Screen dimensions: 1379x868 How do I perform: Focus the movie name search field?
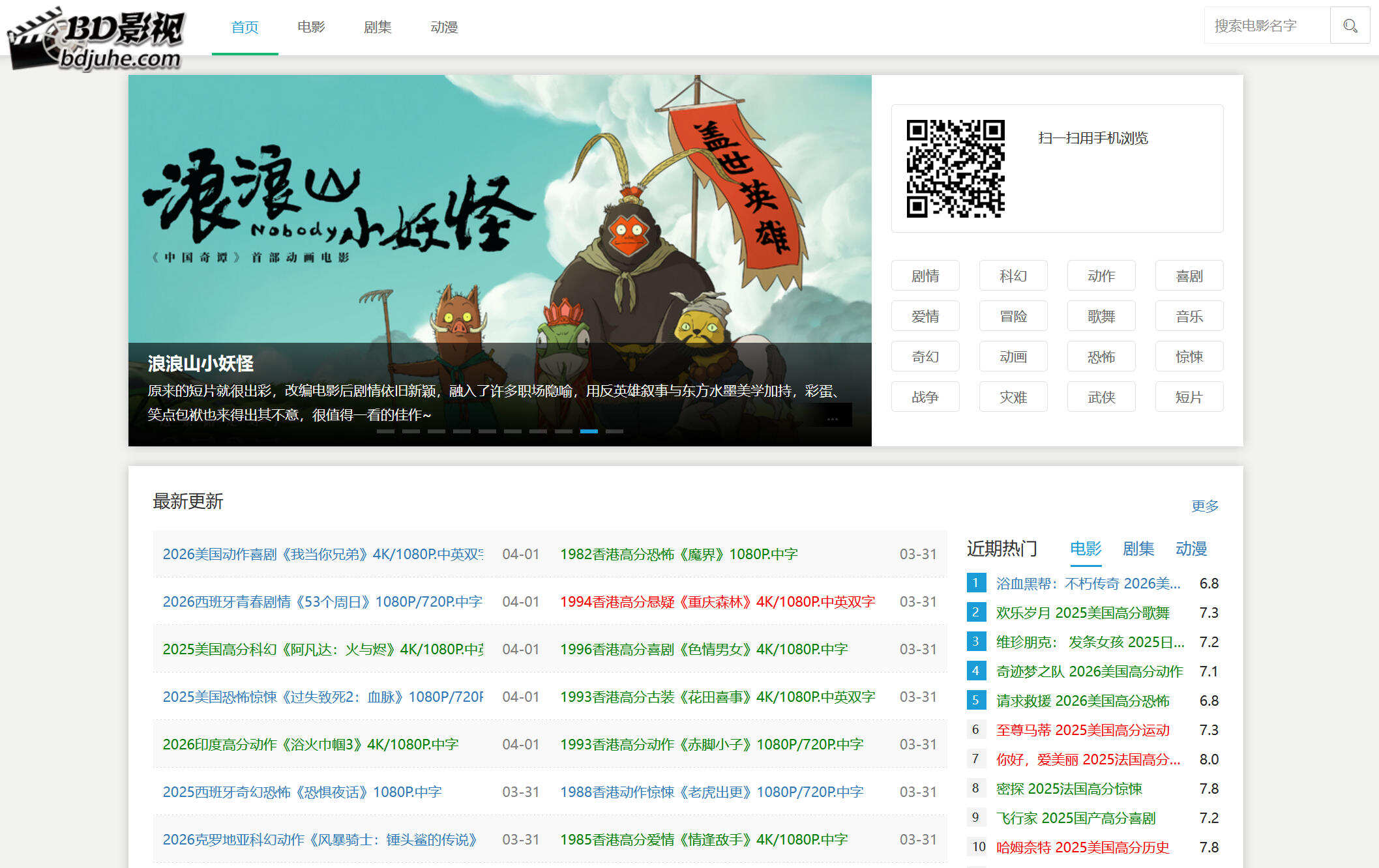click(1265, 26)
